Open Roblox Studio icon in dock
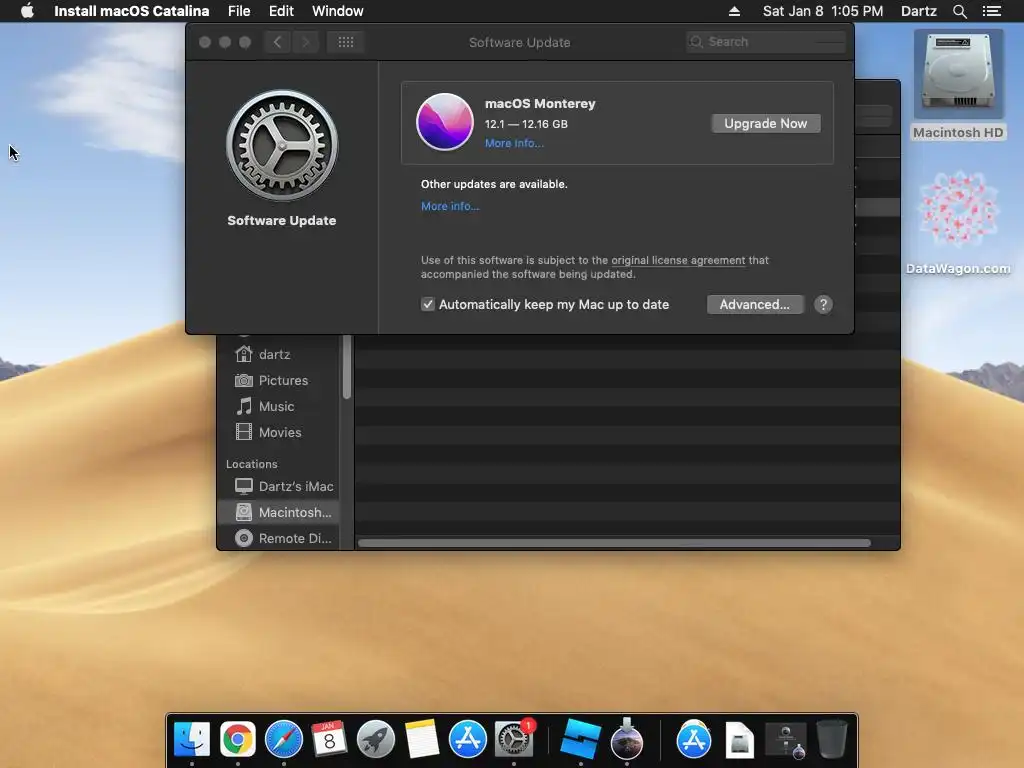Viewport: 1024px width, 768px height. coord(581,739)
